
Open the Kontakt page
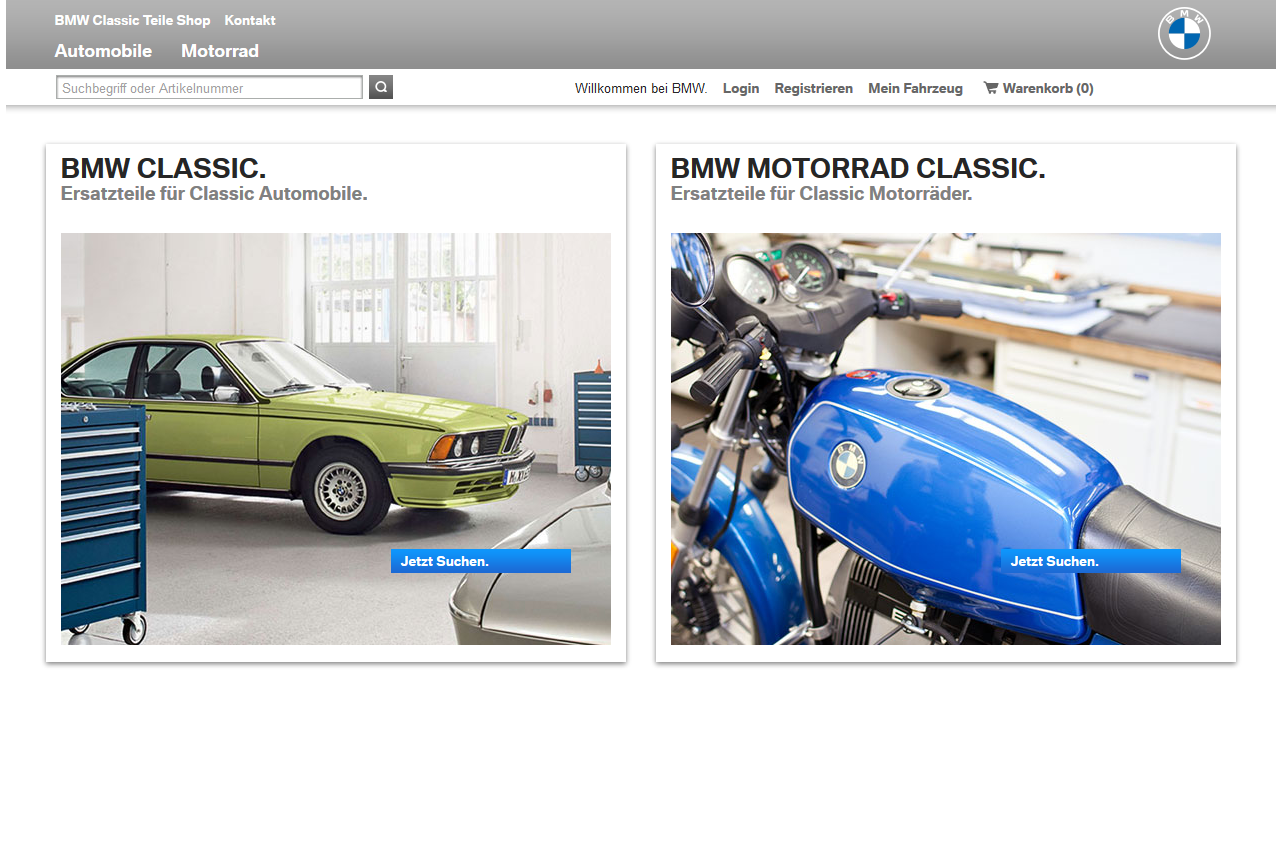[250, 20]
